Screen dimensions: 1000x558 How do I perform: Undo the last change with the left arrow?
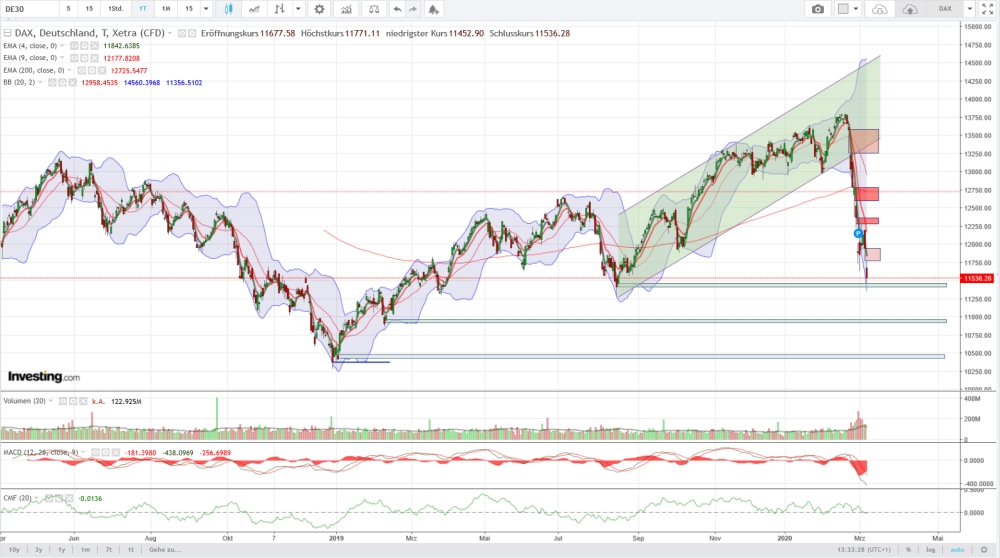tap(397, 9)
